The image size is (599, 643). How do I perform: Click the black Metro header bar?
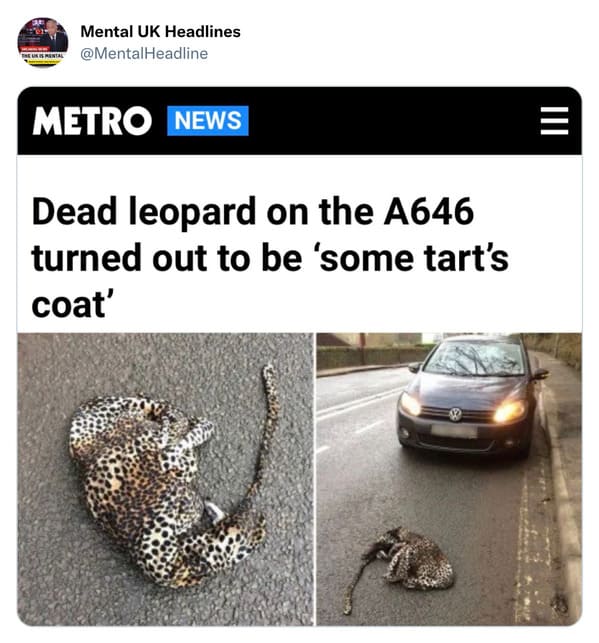[x=299, y=121]
